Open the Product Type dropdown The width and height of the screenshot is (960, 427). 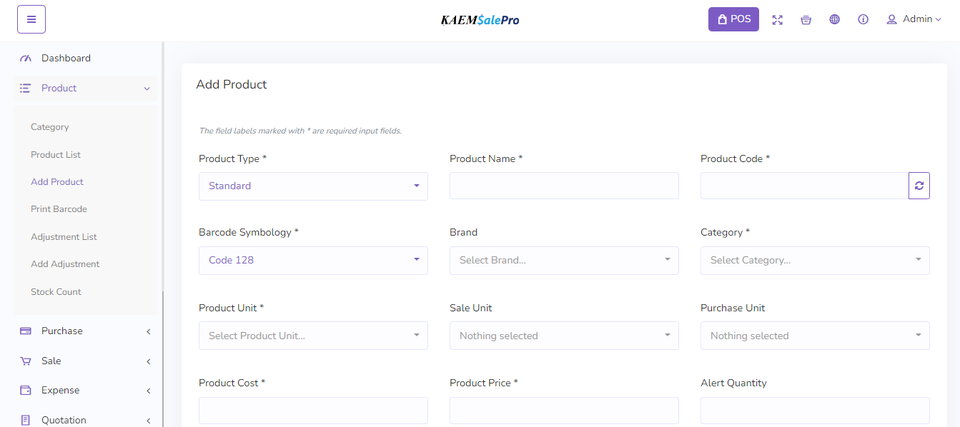pos(313,186)
